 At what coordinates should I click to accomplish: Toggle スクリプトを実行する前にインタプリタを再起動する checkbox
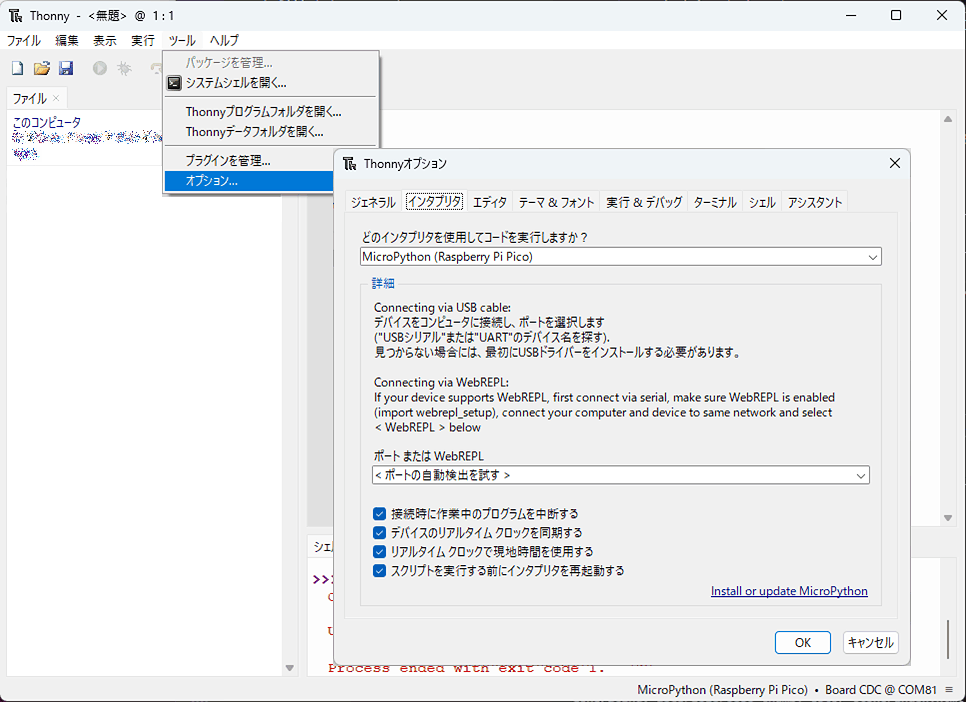tap(380, 571)
